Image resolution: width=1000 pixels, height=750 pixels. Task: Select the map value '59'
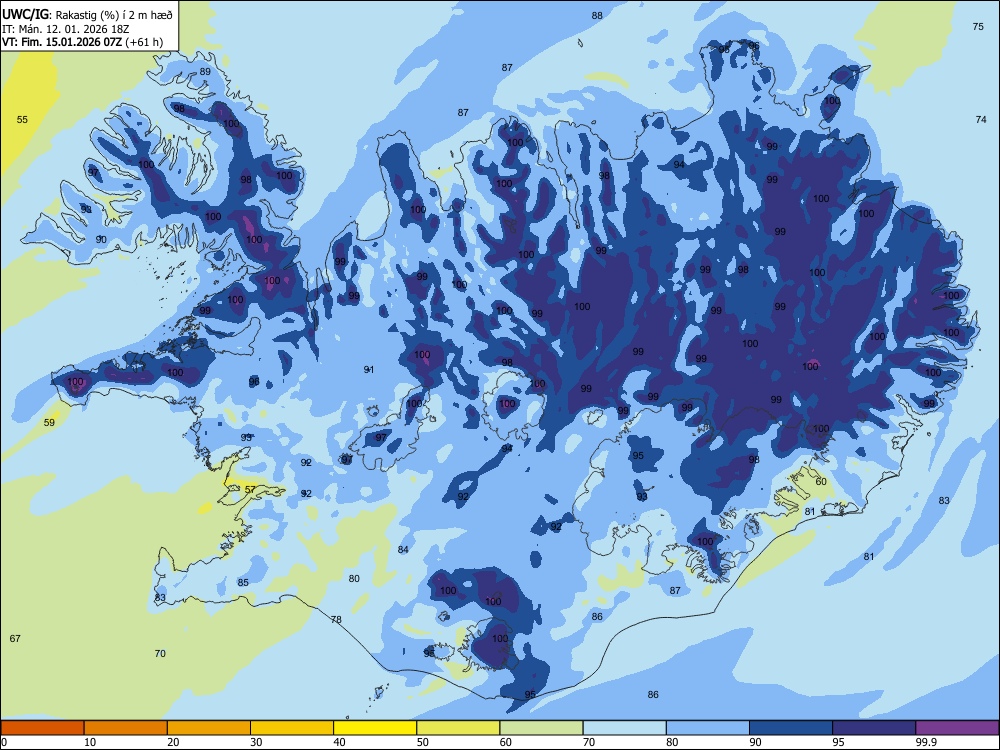(x=49, y=422)
